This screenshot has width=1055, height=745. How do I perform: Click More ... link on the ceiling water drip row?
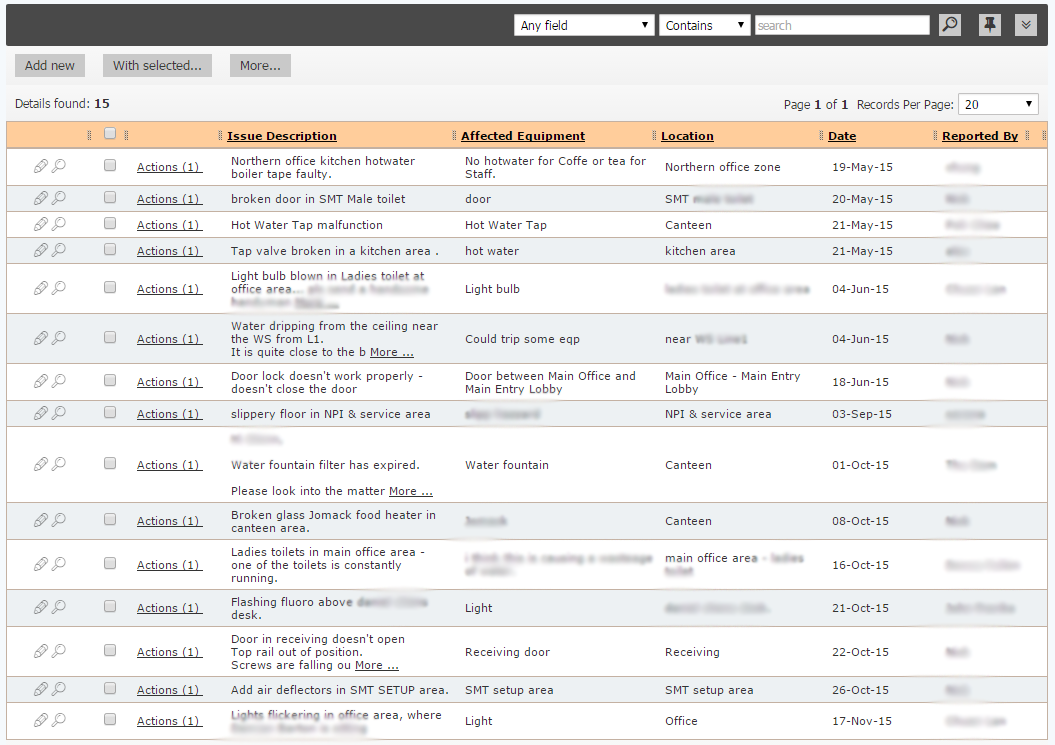pyautogui.click(x=391, y=351)
